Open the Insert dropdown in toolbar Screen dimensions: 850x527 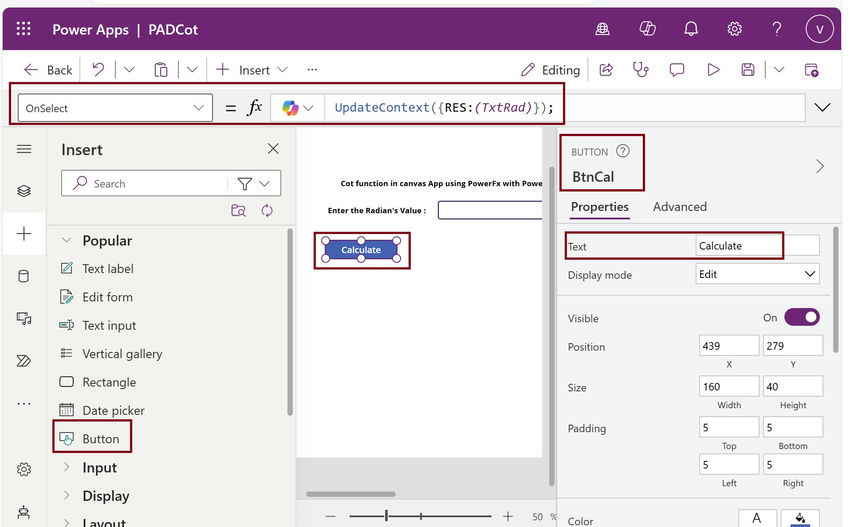[252, 69]
